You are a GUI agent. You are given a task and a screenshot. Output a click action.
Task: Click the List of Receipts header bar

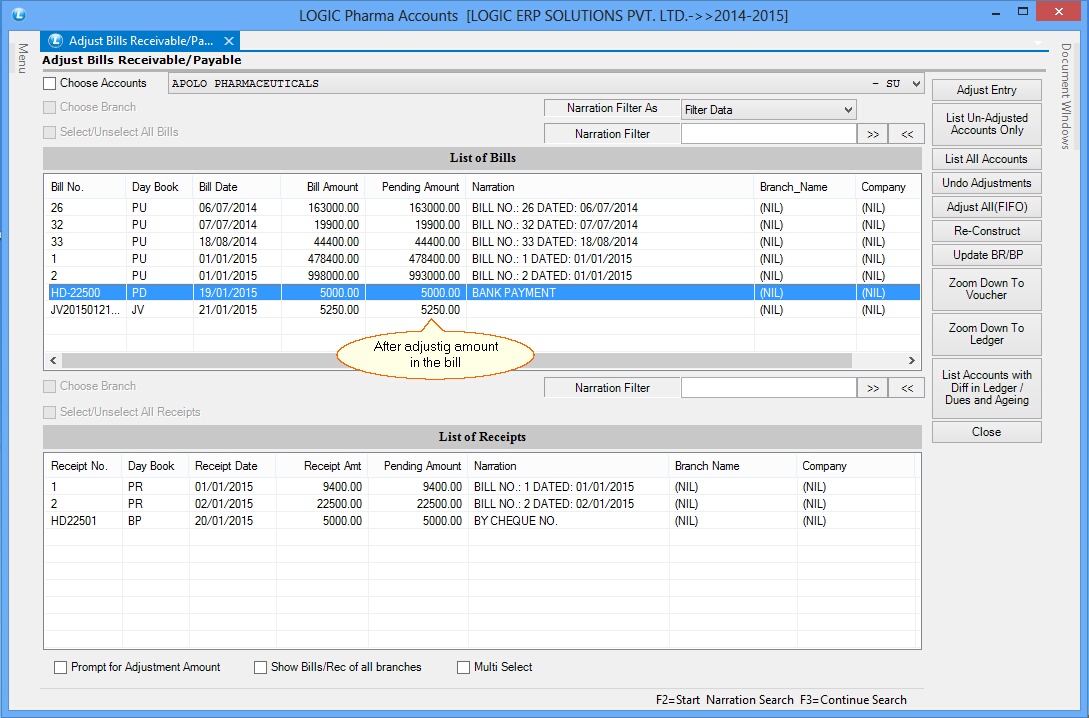pos(483,437)
